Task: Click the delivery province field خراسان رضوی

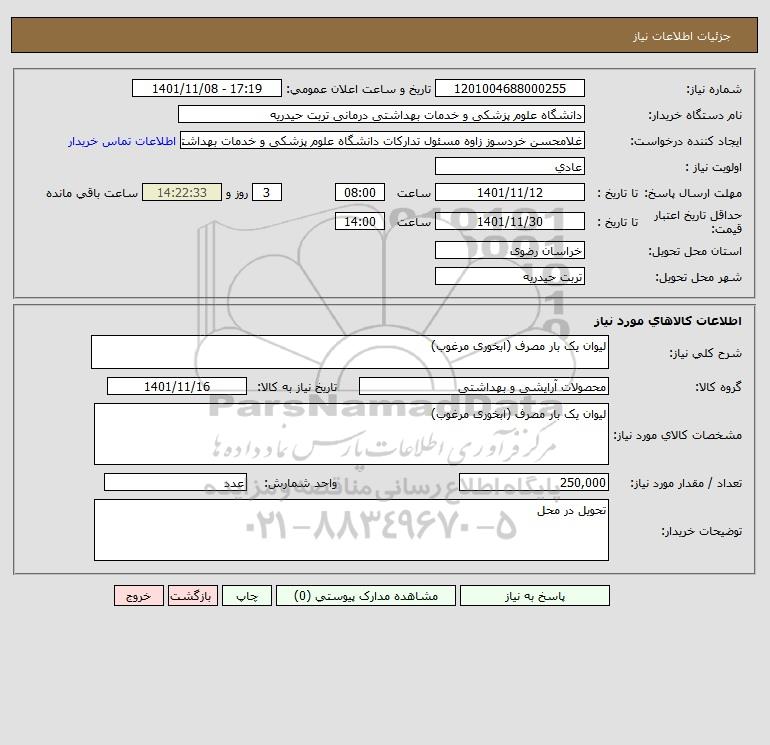Action: tap(510, 250)
